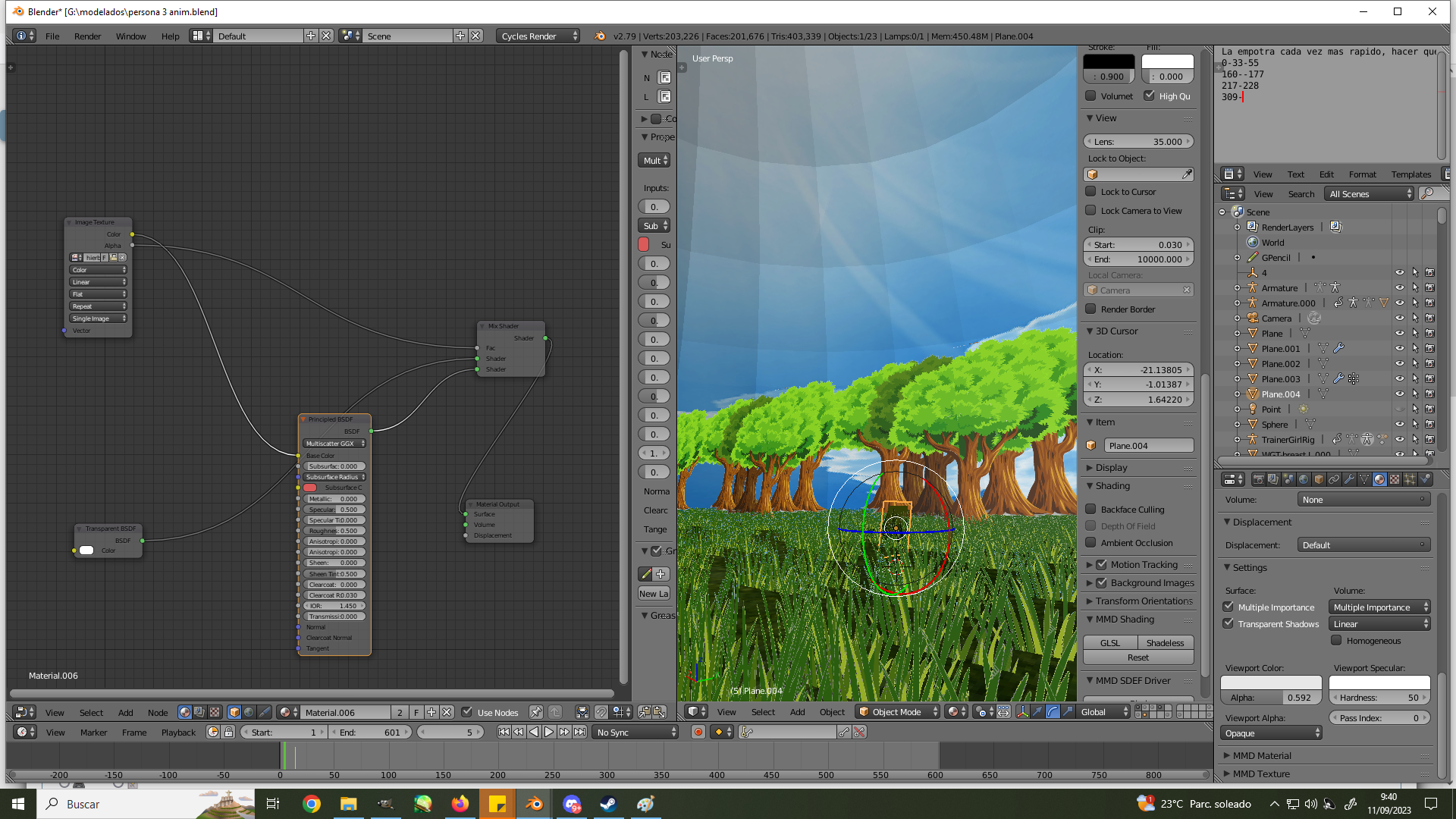The height and width of the screenshot is (819, 1456).
Task: Open the Particles properties tab icon
Action: pos(1410,479)
